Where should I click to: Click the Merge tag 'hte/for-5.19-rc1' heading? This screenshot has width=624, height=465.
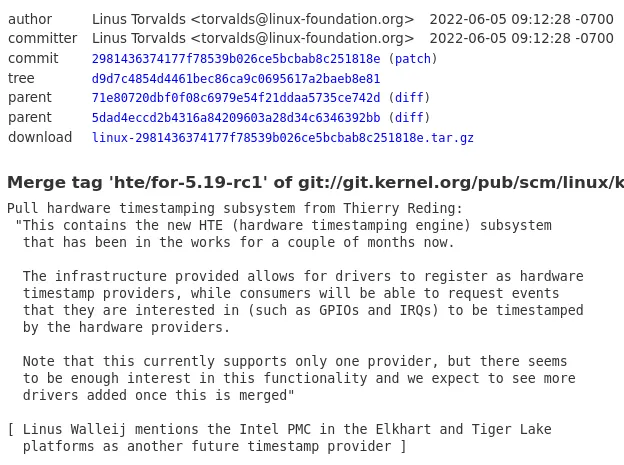point(316,182)
